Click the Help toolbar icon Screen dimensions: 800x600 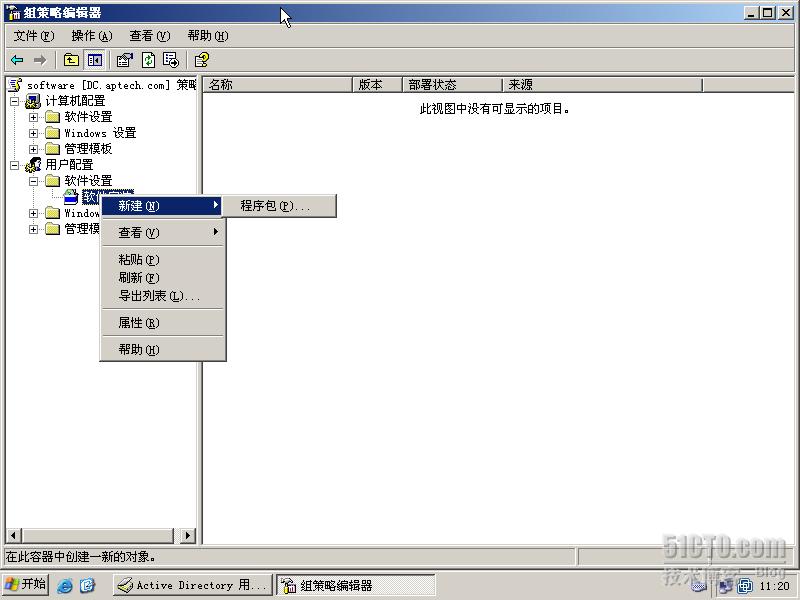click(202, 60)
